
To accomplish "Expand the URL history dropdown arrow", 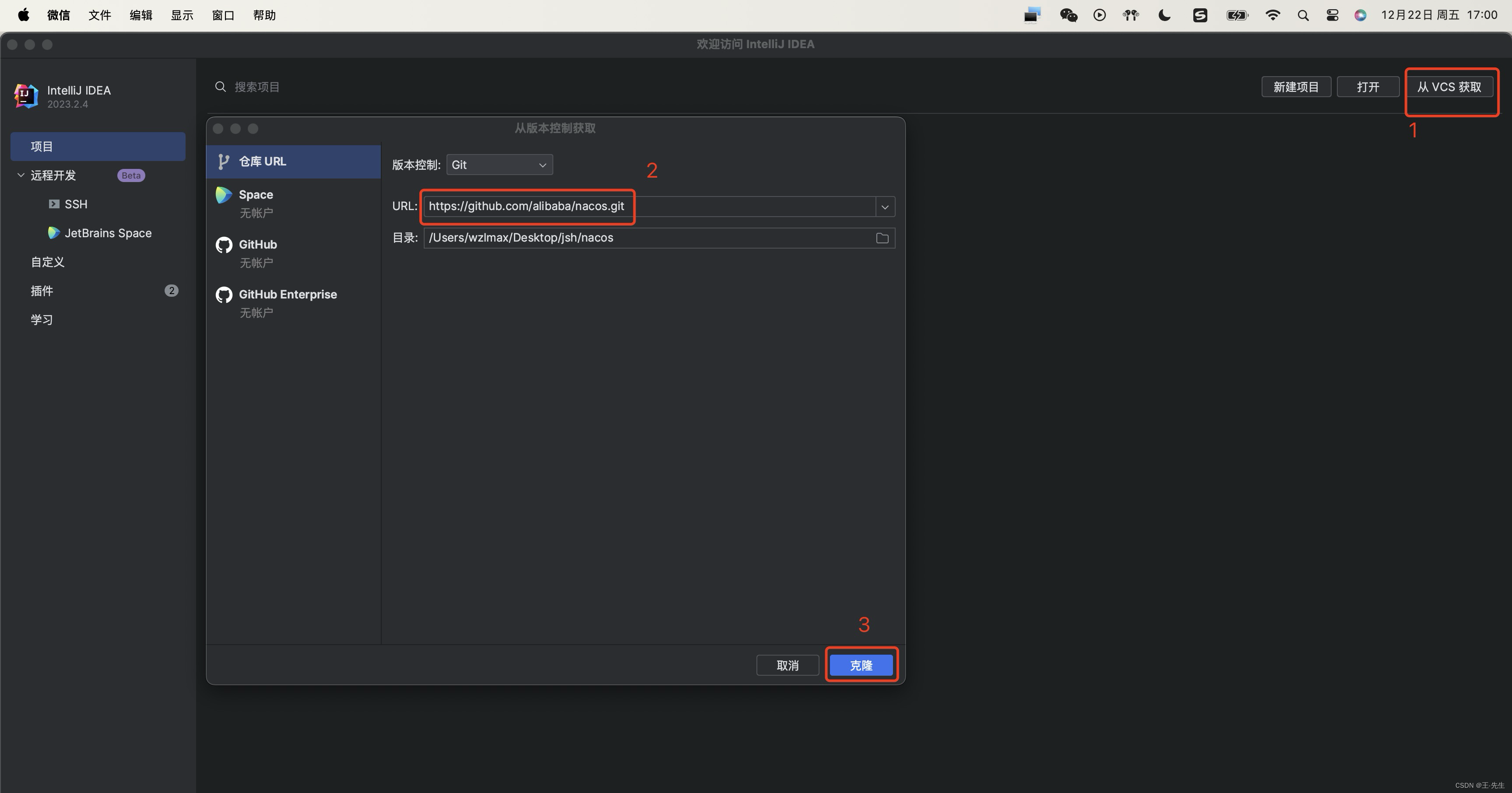I will coord(885,207).
